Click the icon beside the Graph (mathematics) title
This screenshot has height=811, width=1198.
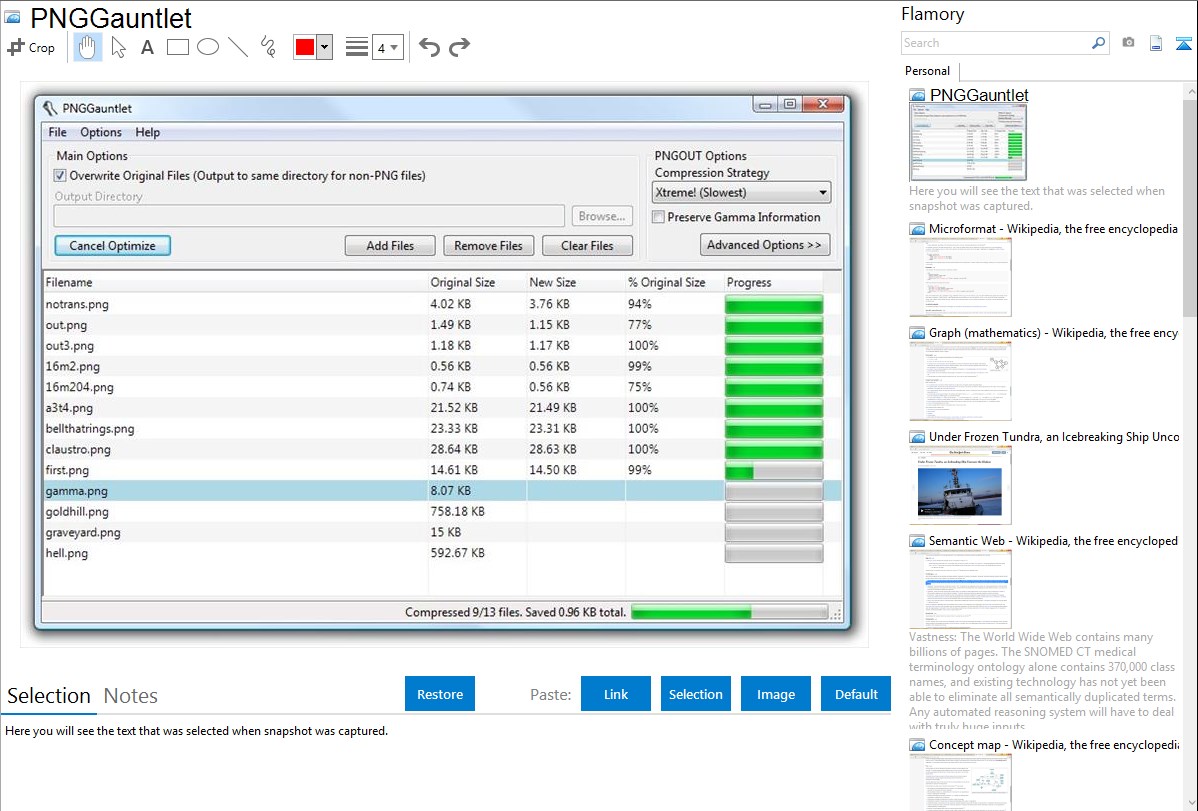pos(917,333)
